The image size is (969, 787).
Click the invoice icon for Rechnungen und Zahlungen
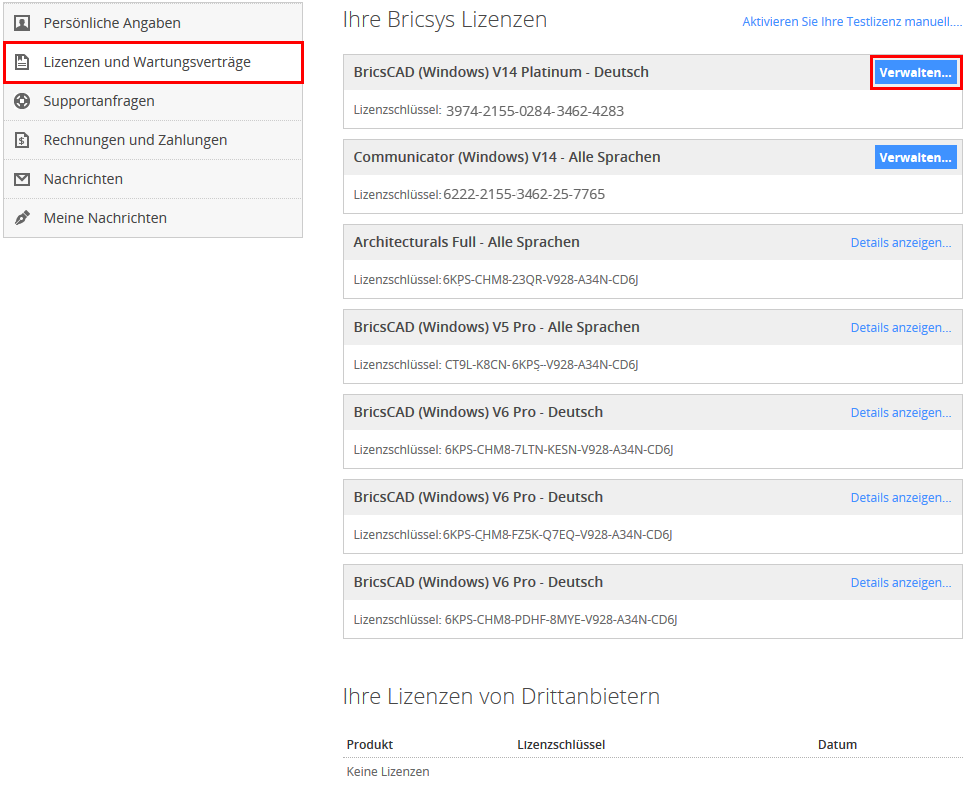tap(22, 140)
